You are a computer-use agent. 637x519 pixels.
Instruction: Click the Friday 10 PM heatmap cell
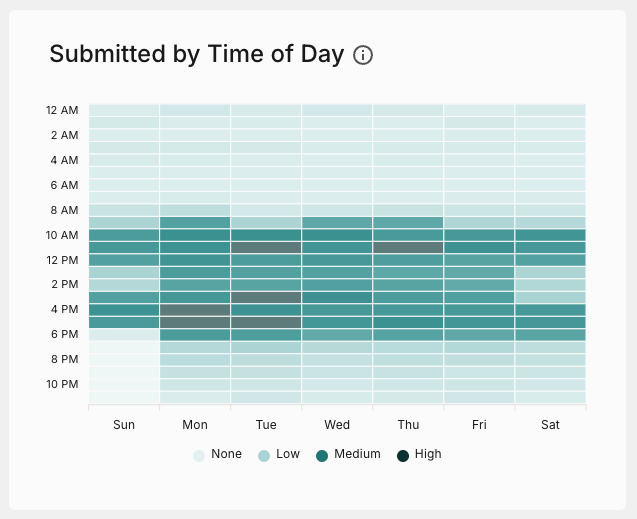(479, 385)
